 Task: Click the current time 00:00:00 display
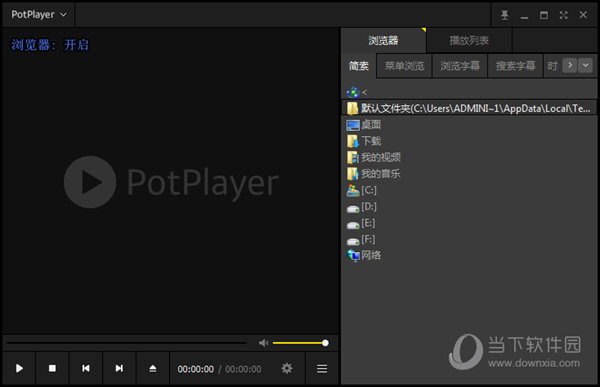tap(196, 369)
